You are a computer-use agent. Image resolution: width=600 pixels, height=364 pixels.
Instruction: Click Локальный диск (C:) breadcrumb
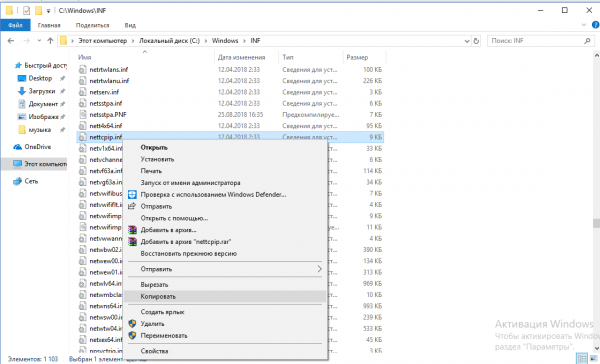[169, 41]
